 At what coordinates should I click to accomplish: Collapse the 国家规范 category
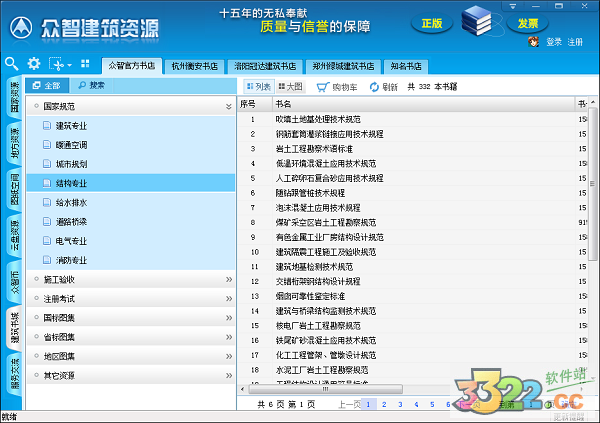pos(229,105)
